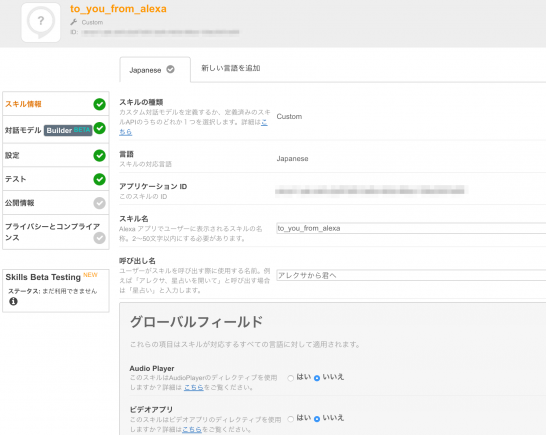
Task: Select はい for Audio Player
Action: point(290,378)
